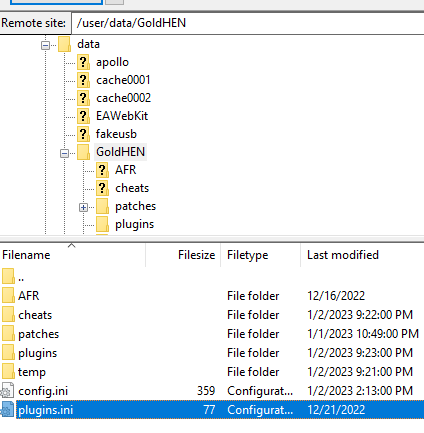Select the cache0001 unknown folder icon
Screen dimensions: 424x433
point(83,80)
